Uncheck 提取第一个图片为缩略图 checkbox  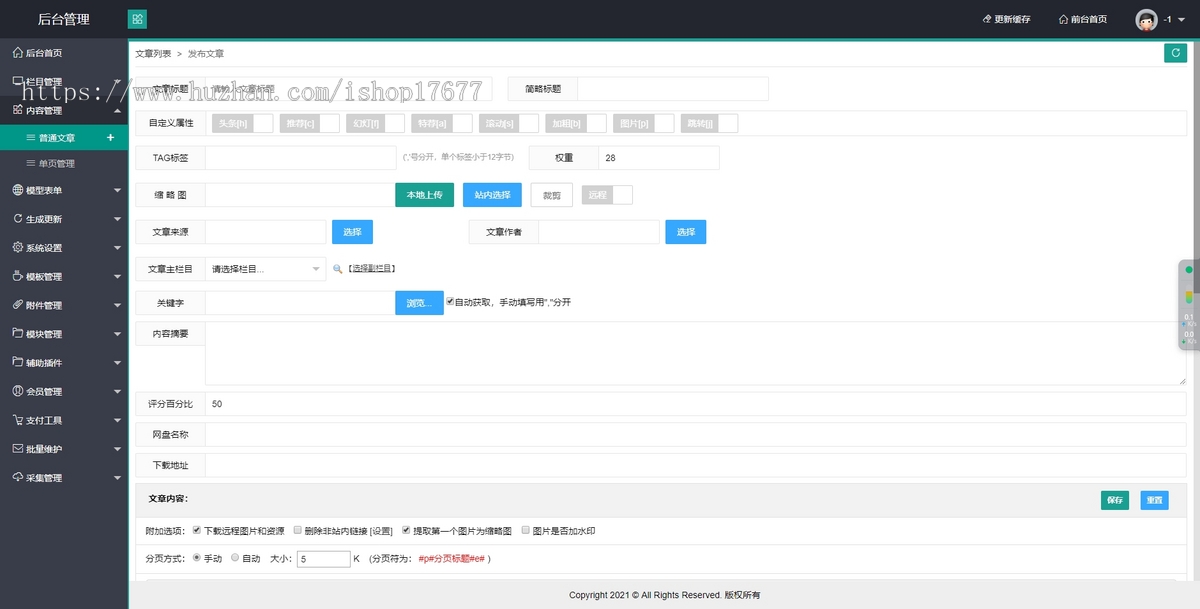(406, 530)
